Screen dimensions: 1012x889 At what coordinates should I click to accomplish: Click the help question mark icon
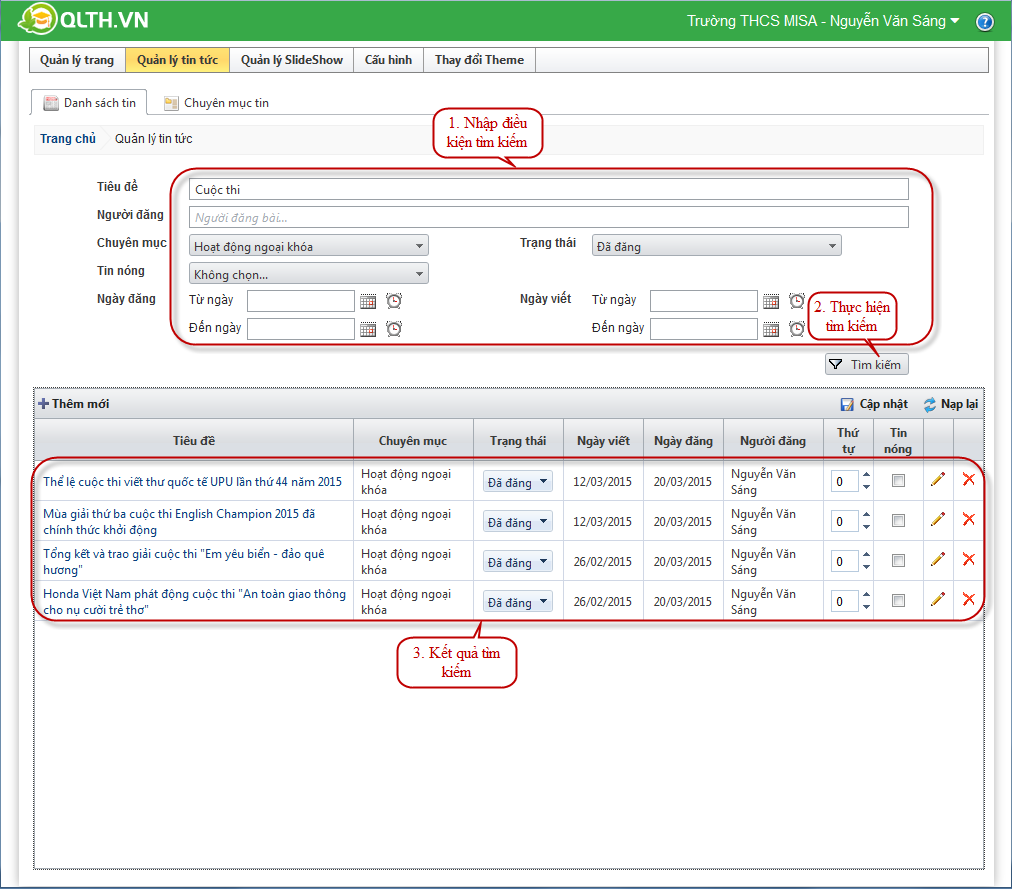984,22
